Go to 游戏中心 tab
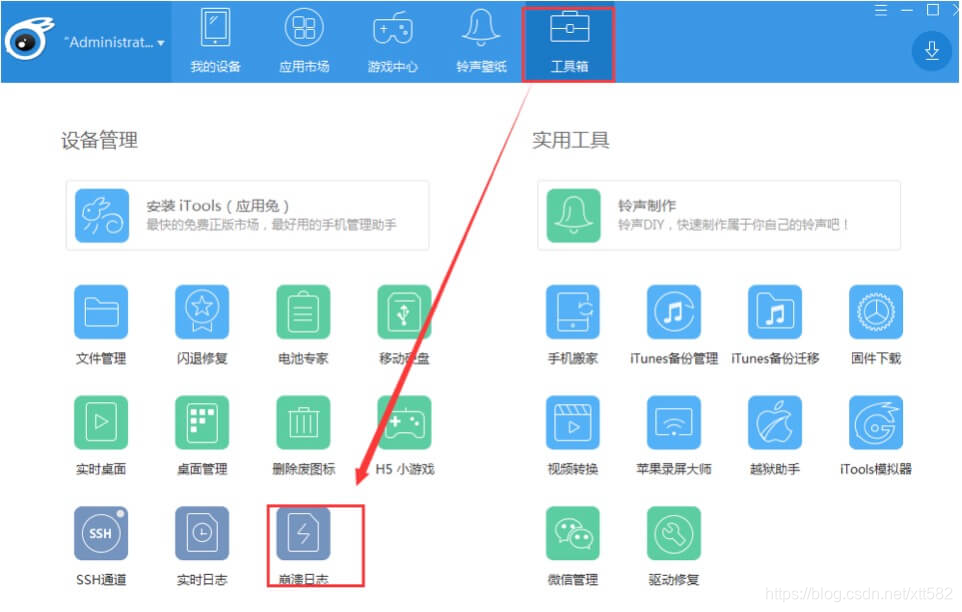Image resolution: width=962 pixels, height=612 pixels. tap(393, 41)
